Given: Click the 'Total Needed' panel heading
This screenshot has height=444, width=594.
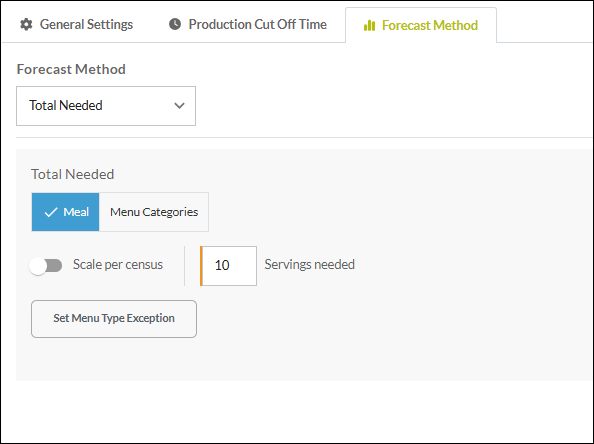Looking at the screenshot, I should click(x=72, y=174).
